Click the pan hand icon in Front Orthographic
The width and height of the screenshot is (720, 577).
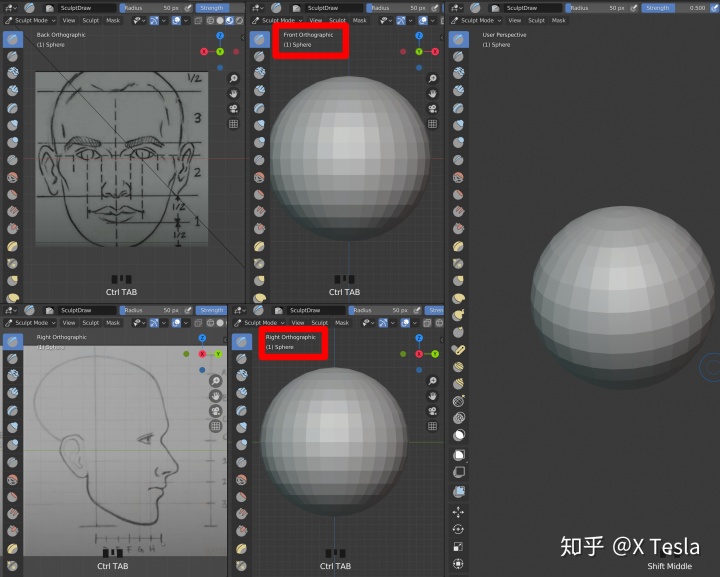[432, 94]
